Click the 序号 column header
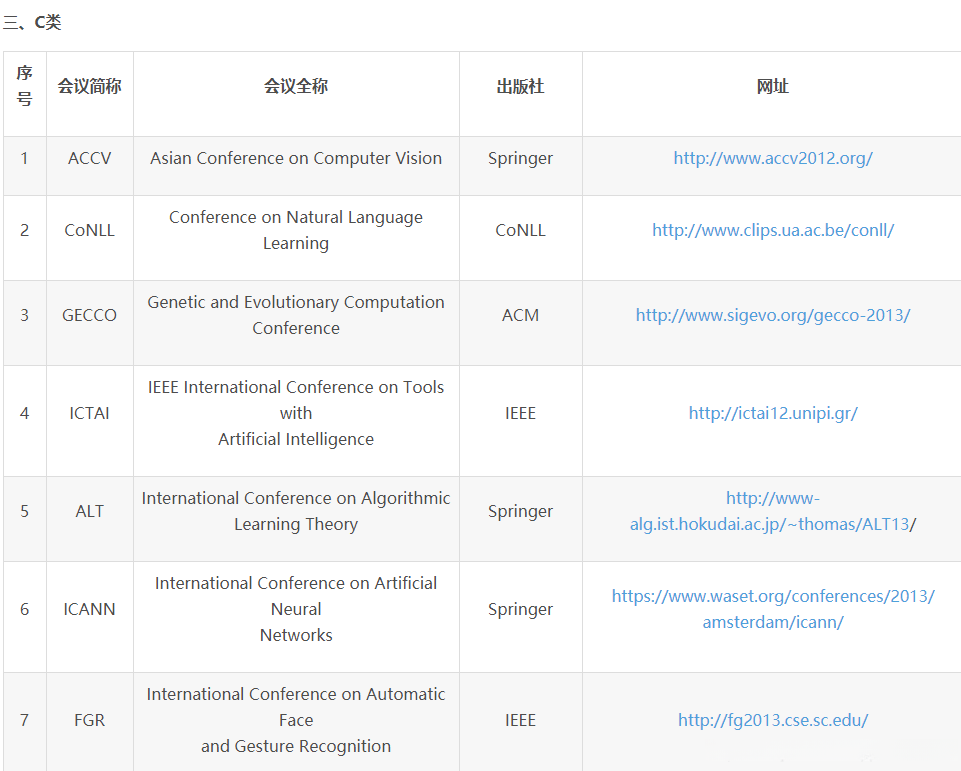 tap(24, 86)
